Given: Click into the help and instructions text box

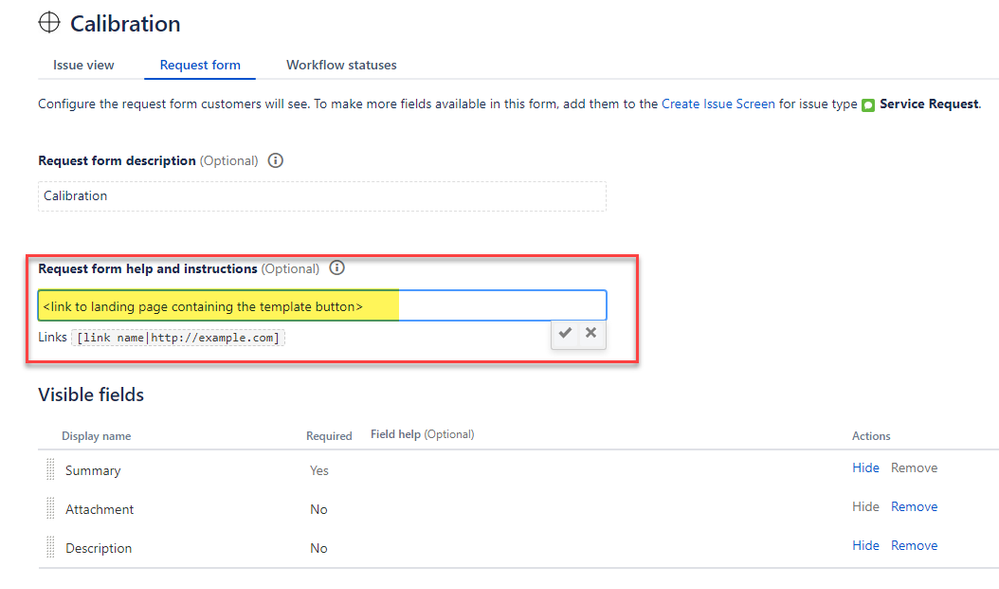Looking at the screenshot, I should click(500, 306).
